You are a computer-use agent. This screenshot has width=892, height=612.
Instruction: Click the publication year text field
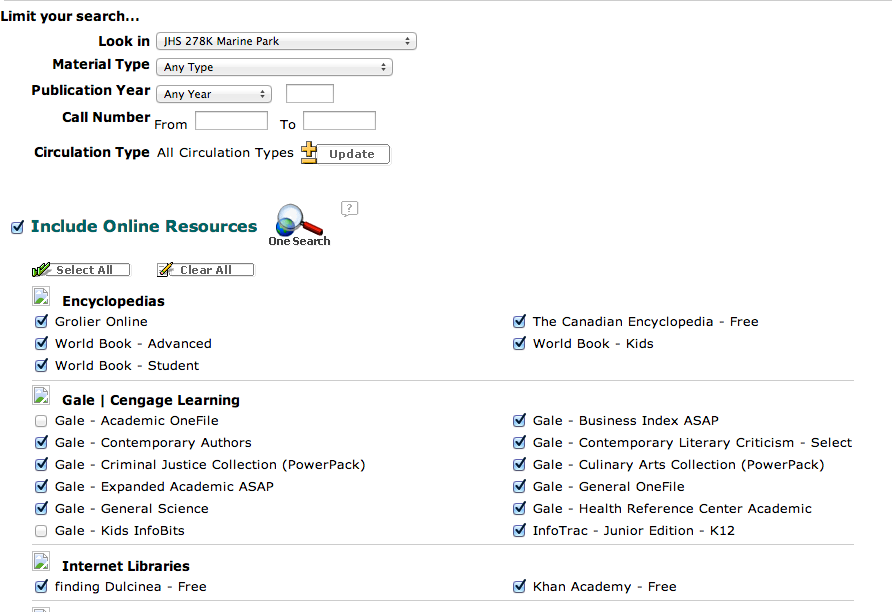[309, 94]
